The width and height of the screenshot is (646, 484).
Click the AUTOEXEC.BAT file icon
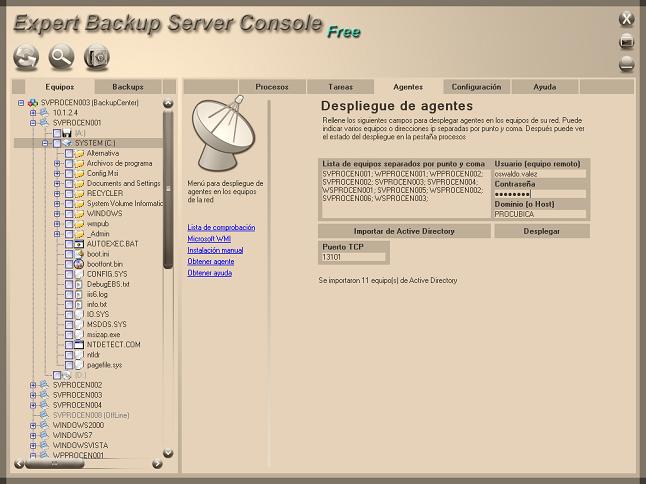pos(79,244)
